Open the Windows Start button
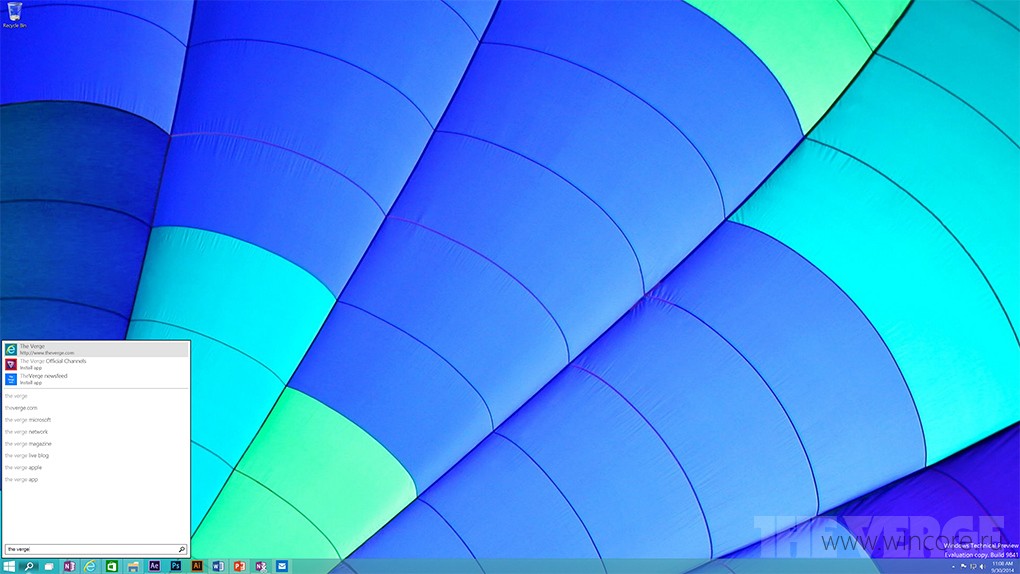1020x574 pixels. click(x=9, y=566)
